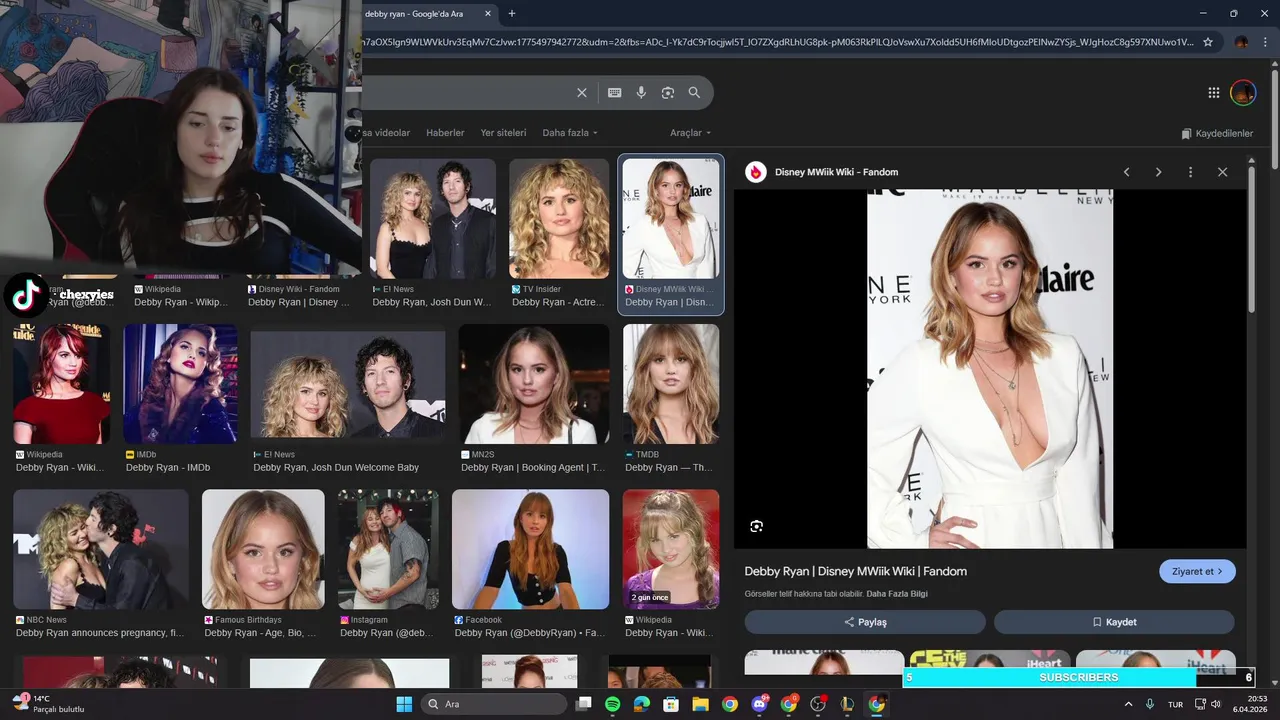
Task: Clear the search box with the X icon
Action: pos(582,93)
